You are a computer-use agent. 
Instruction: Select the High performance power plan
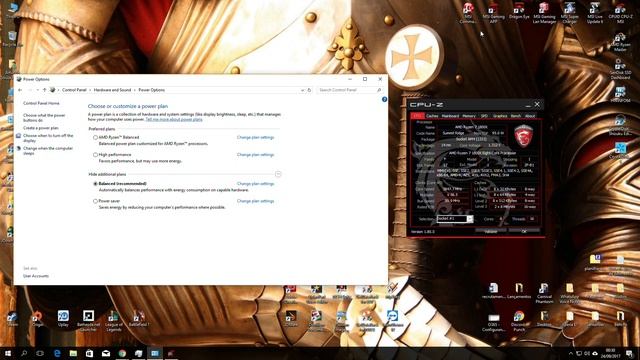(95, 155)
